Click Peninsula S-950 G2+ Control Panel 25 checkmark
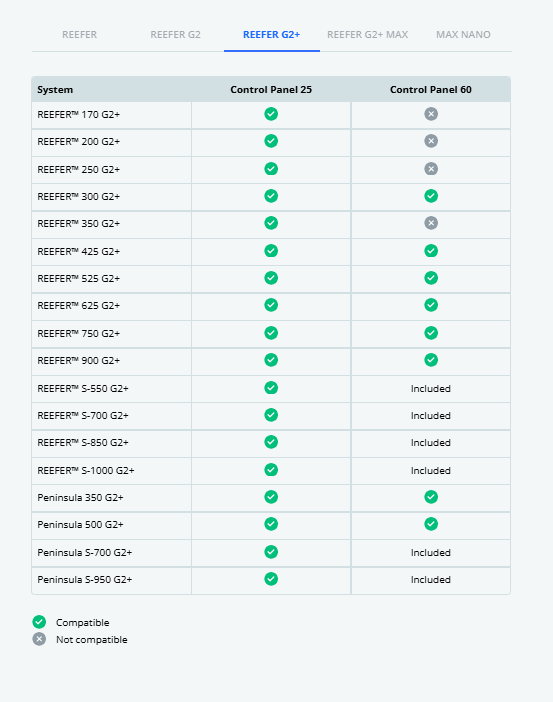Image resolution: width=553 pixels, height=702 pixels. point(271,579)
